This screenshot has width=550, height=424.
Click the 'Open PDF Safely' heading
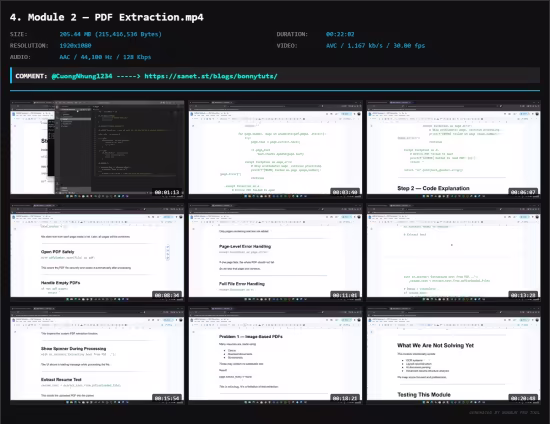(58, 252)
